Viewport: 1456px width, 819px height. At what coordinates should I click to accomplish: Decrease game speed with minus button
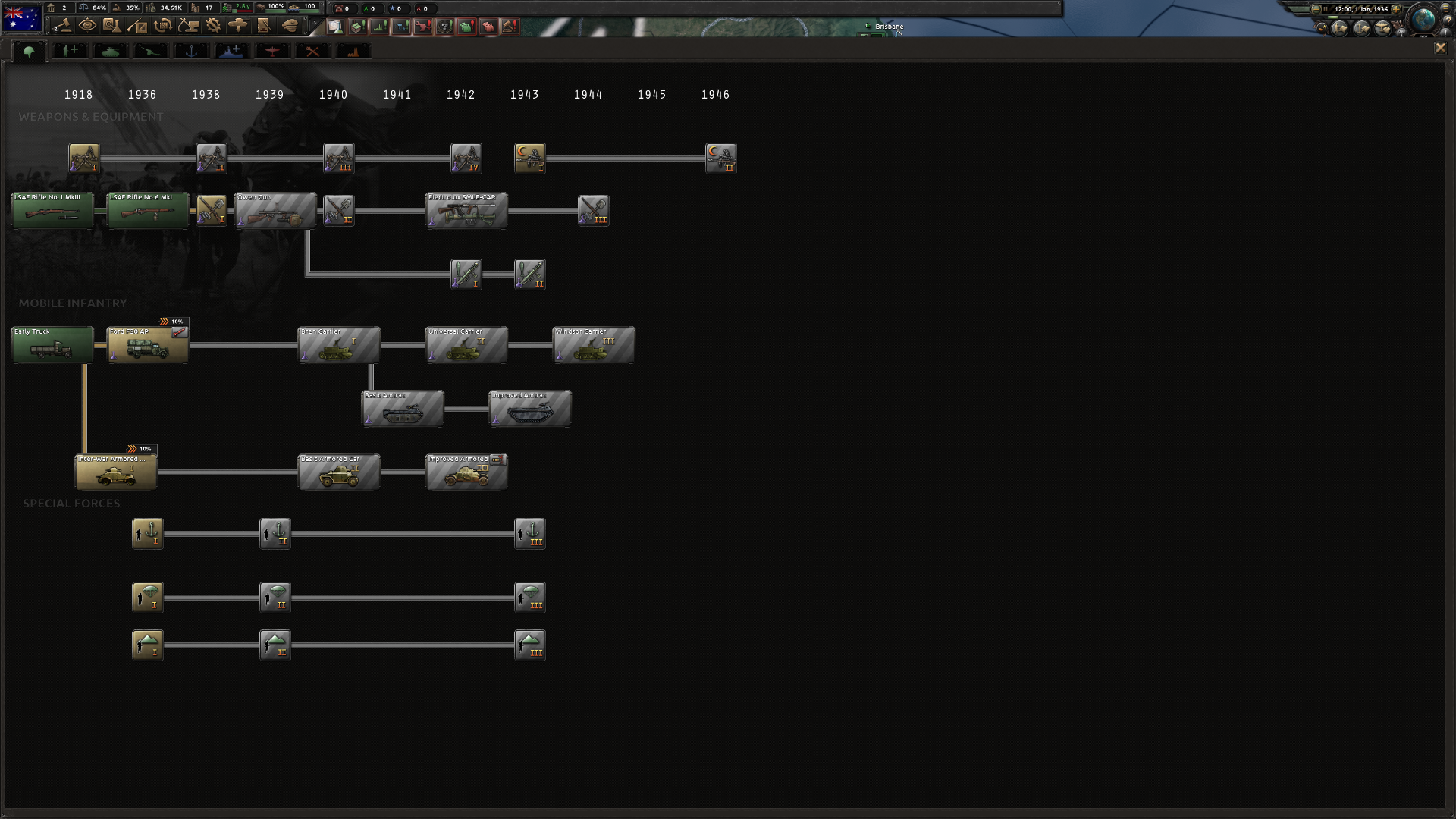click(x=1316, y=9)
